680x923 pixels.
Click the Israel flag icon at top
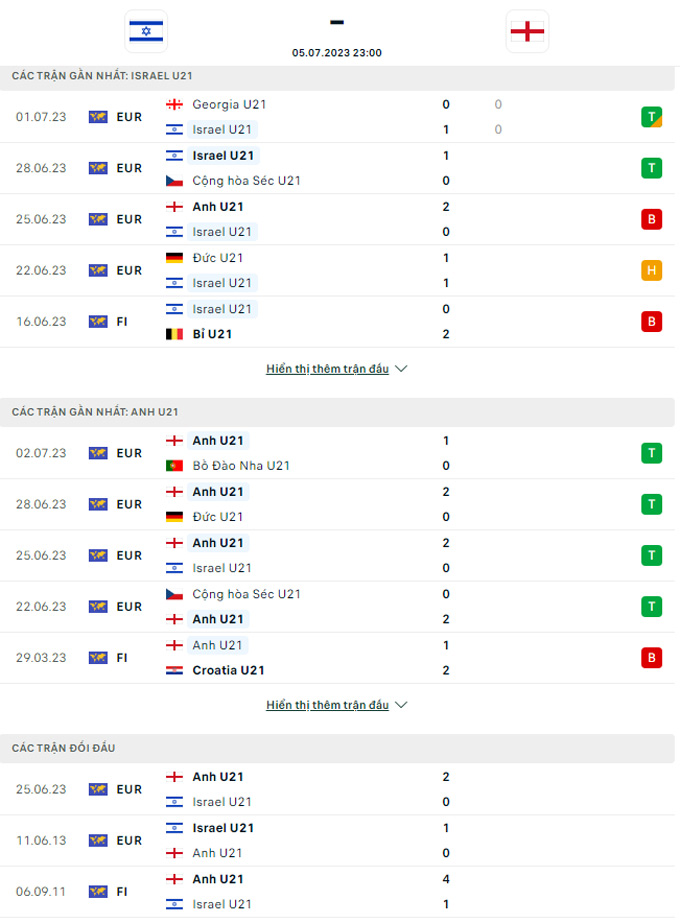coord(146,31)
